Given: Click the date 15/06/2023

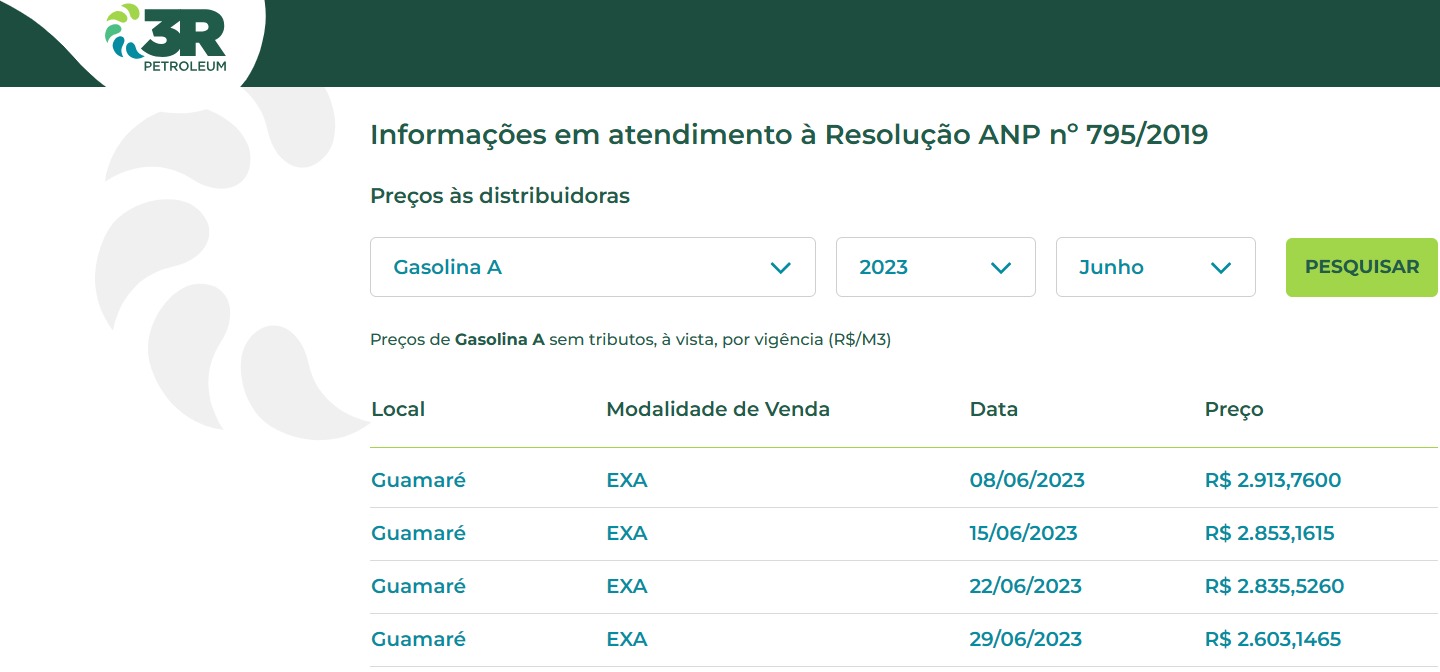Looking at the screenshot, I should (x=1023, y=533).
